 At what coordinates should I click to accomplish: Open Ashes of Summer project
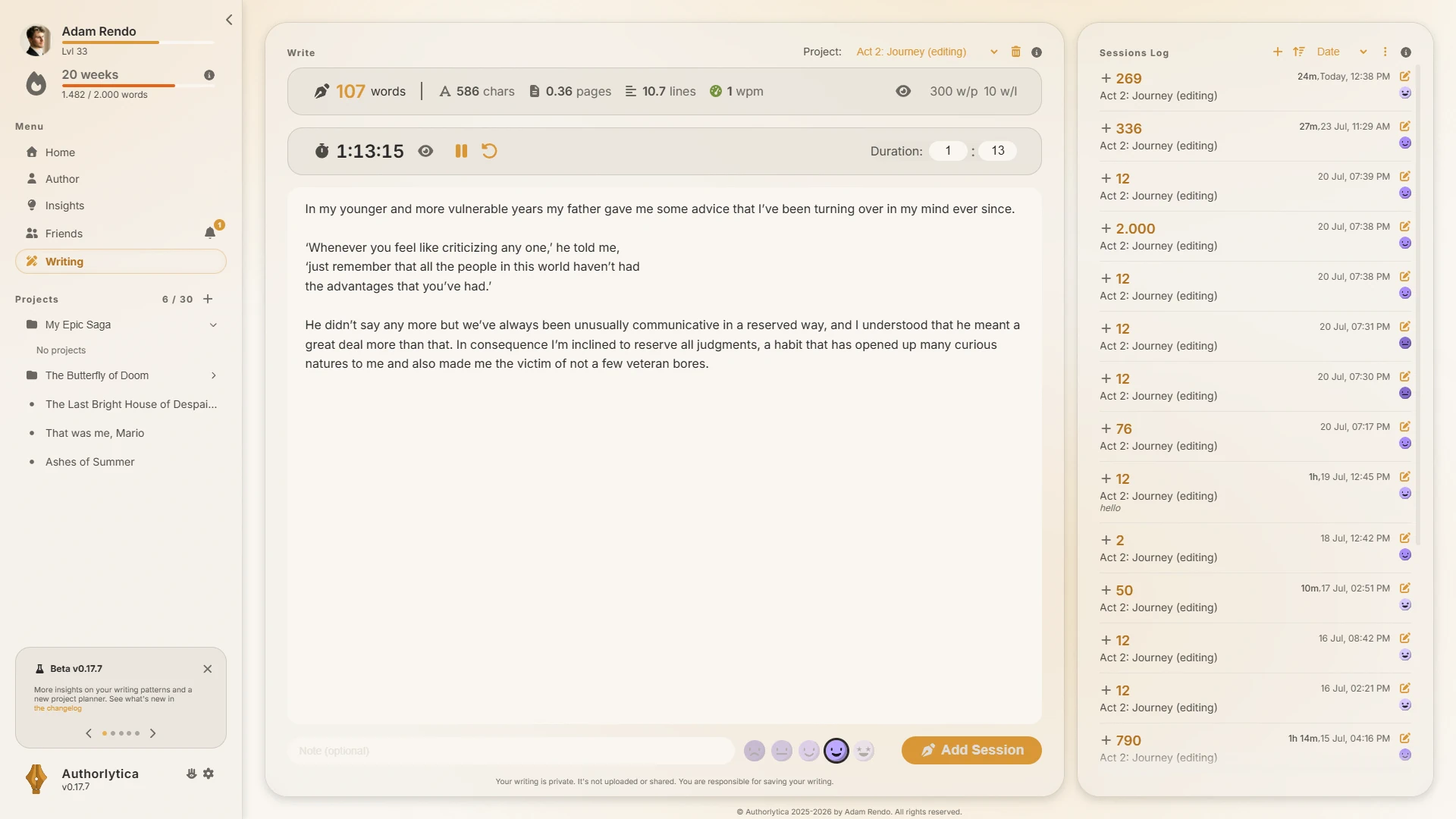(89, 462)
